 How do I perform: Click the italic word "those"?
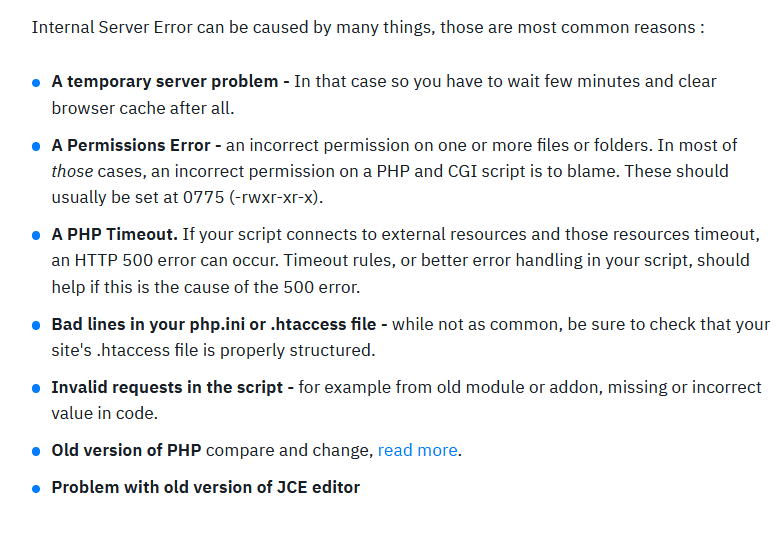[x=72, y=171]
